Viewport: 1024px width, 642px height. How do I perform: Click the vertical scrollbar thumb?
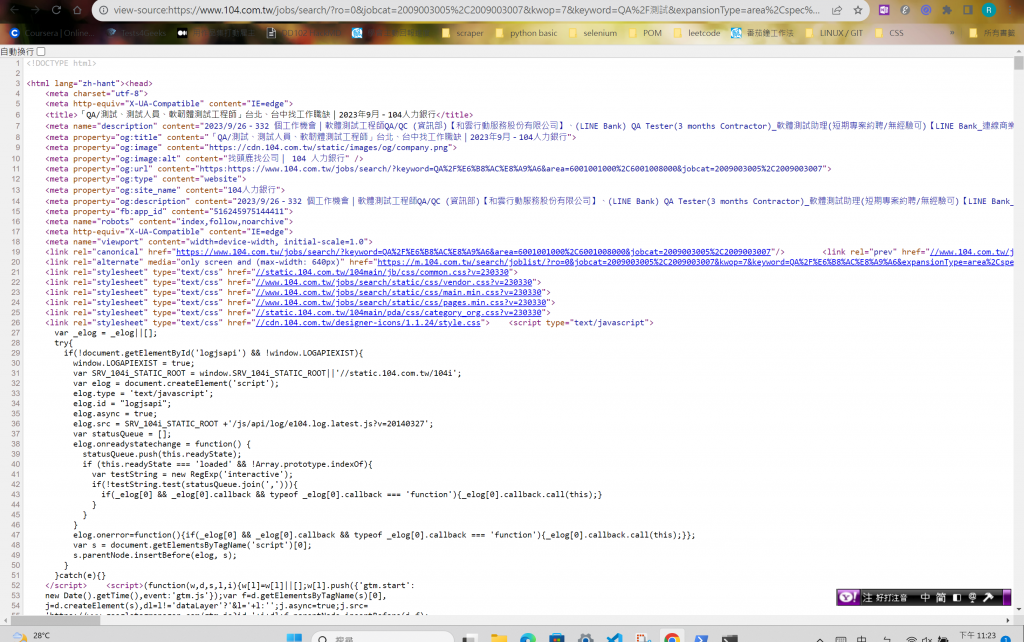1018,63
